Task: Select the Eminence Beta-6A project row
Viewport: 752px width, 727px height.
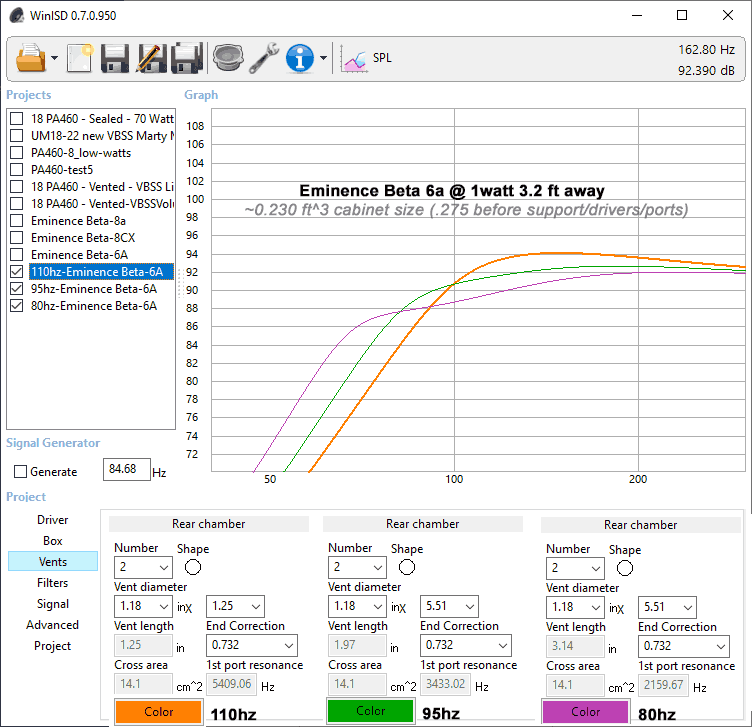Action: (80, 255)
